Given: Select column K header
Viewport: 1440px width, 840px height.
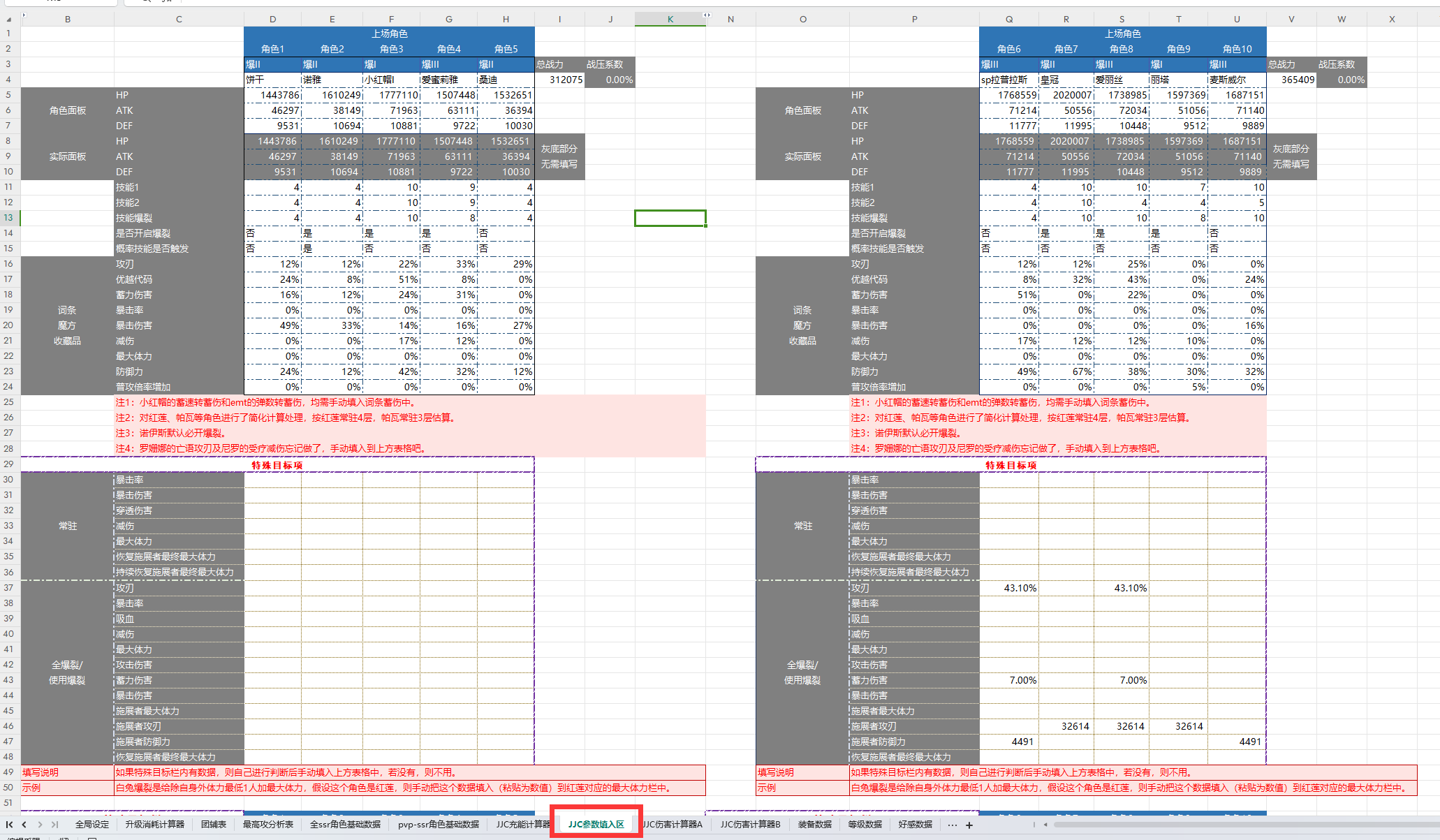Looking at the screenshot, I should pyautogui.click(x=670, y=19).
